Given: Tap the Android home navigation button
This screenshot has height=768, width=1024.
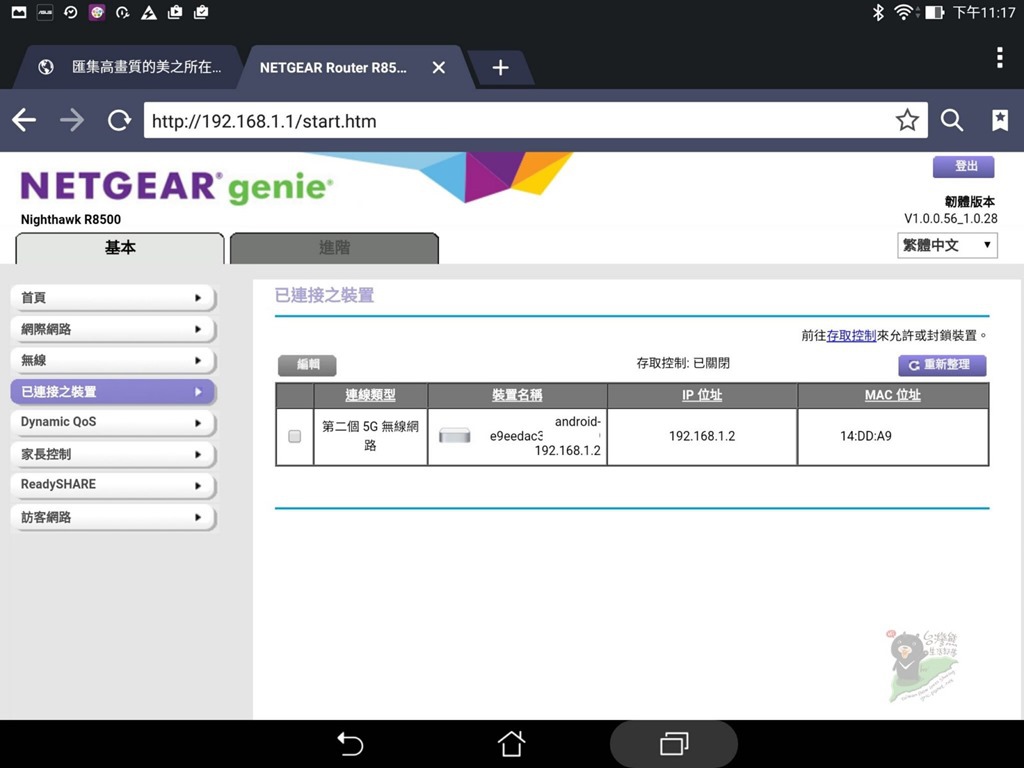Looking at the screenshot, I should tap(511, 743).
